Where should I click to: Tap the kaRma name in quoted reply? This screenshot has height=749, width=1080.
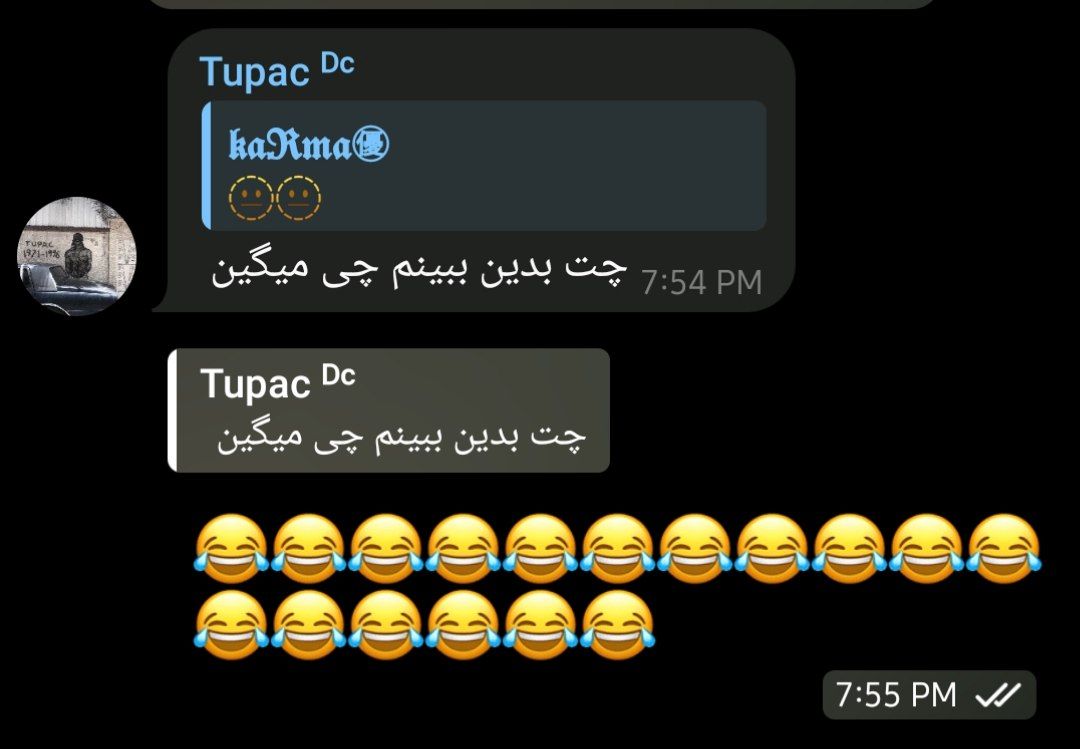(x=290, y=143)
